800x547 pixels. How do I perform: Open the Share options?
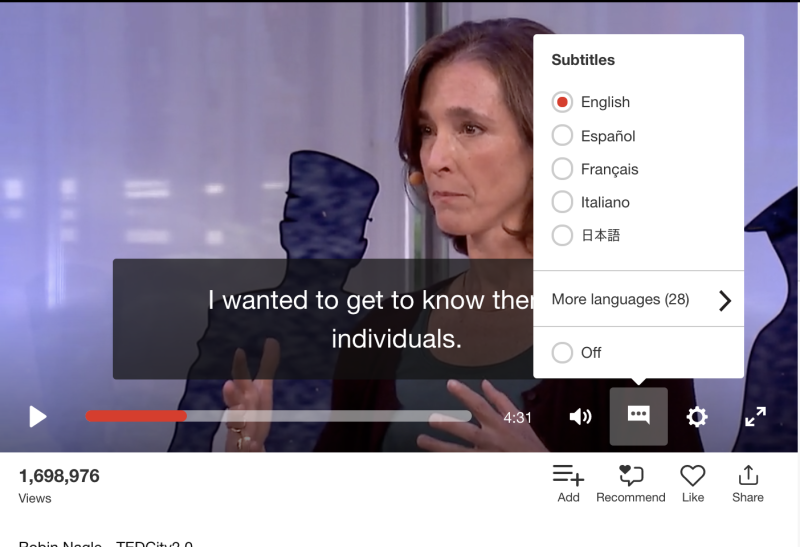point(747,483)
